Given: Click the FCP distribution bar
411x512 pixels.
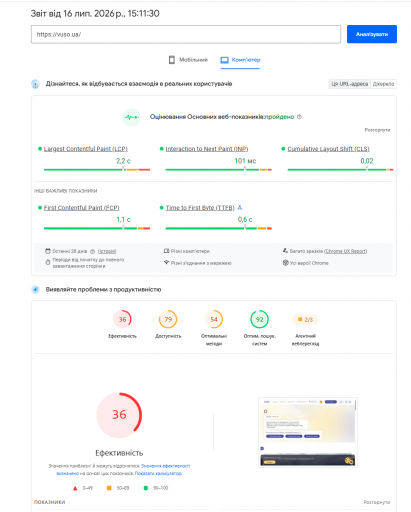Looking at the screenshot, I should [x=97, y=228].
